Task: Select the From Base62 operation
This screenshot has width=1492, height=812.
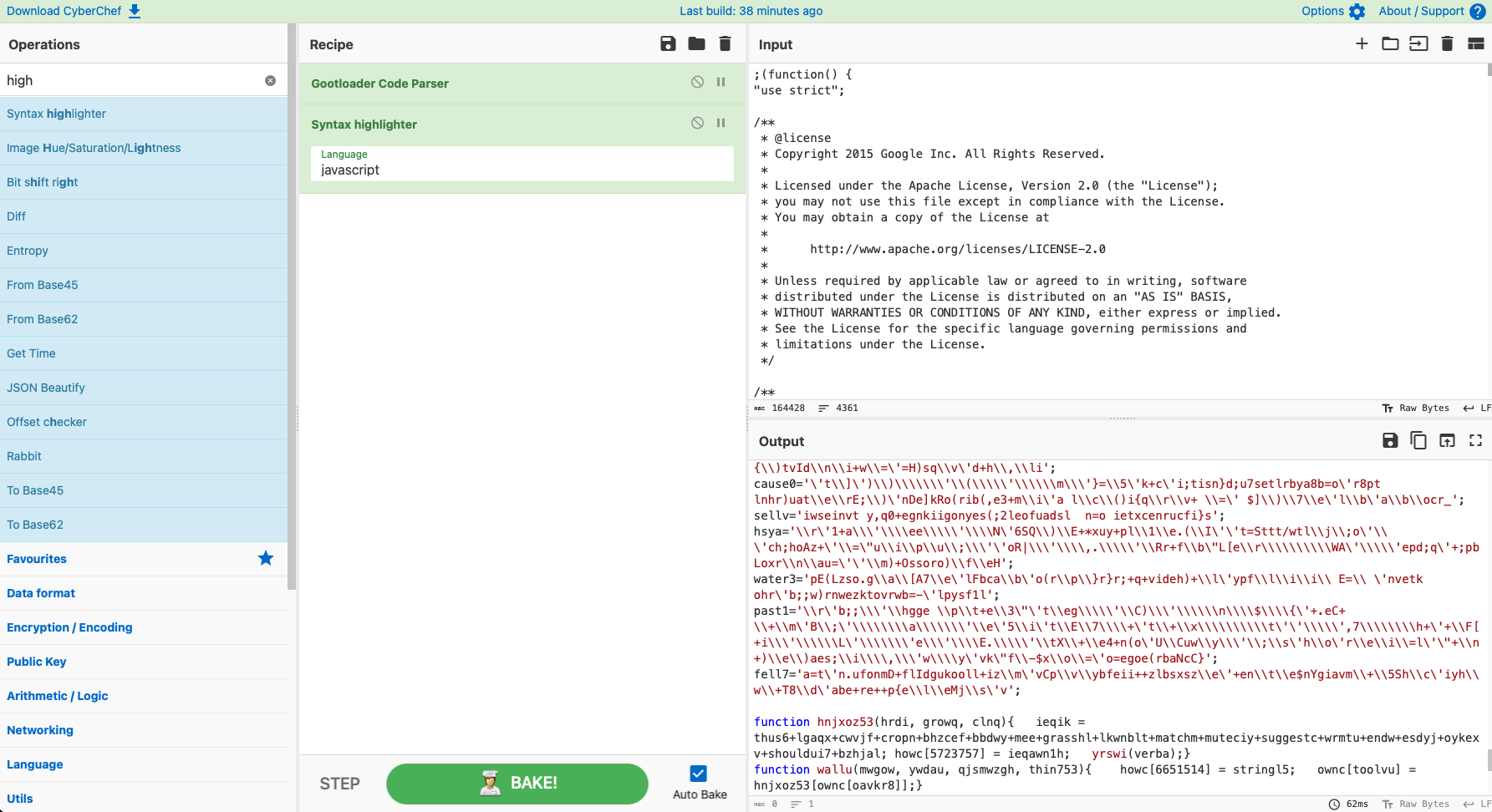Action: [144, 319]
